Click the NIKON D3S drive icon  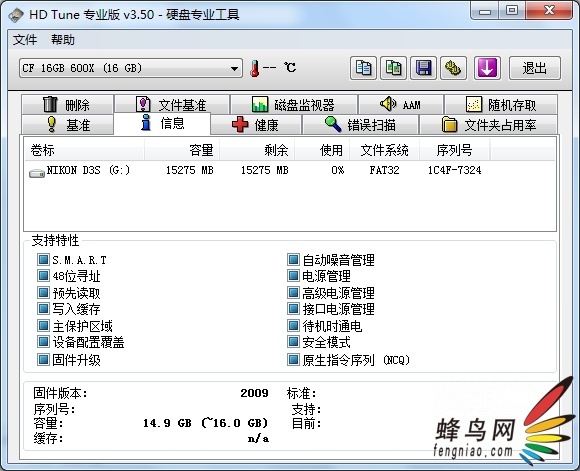pyautogui.click(x=37, y=173)
